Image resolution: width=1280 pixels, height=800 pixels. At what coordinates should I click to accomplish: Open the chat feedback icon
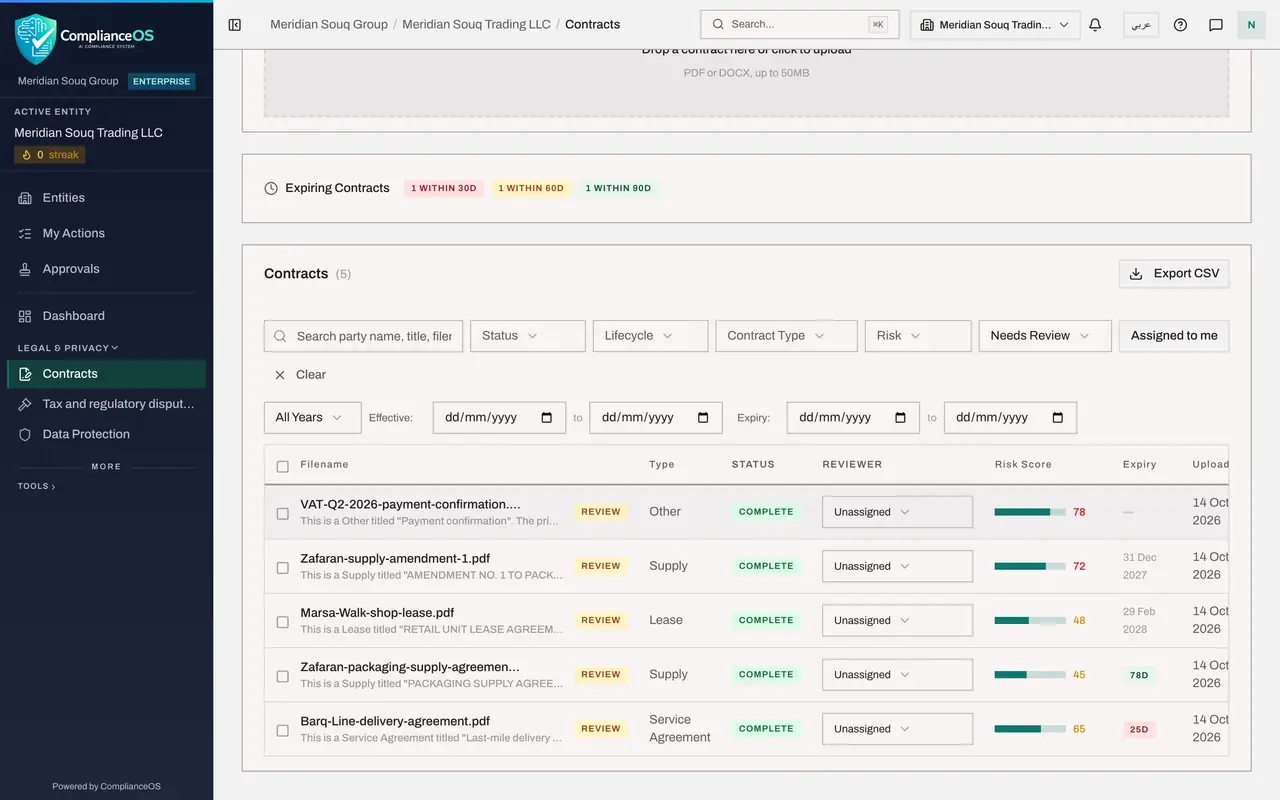click(1216, 25)
